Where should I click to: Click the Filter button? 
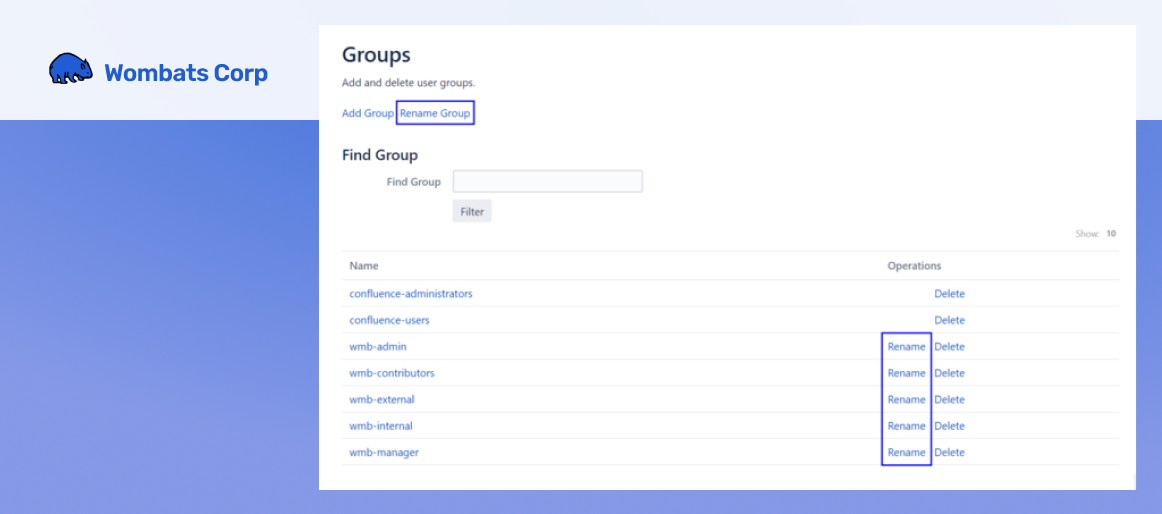pos(472,212)
